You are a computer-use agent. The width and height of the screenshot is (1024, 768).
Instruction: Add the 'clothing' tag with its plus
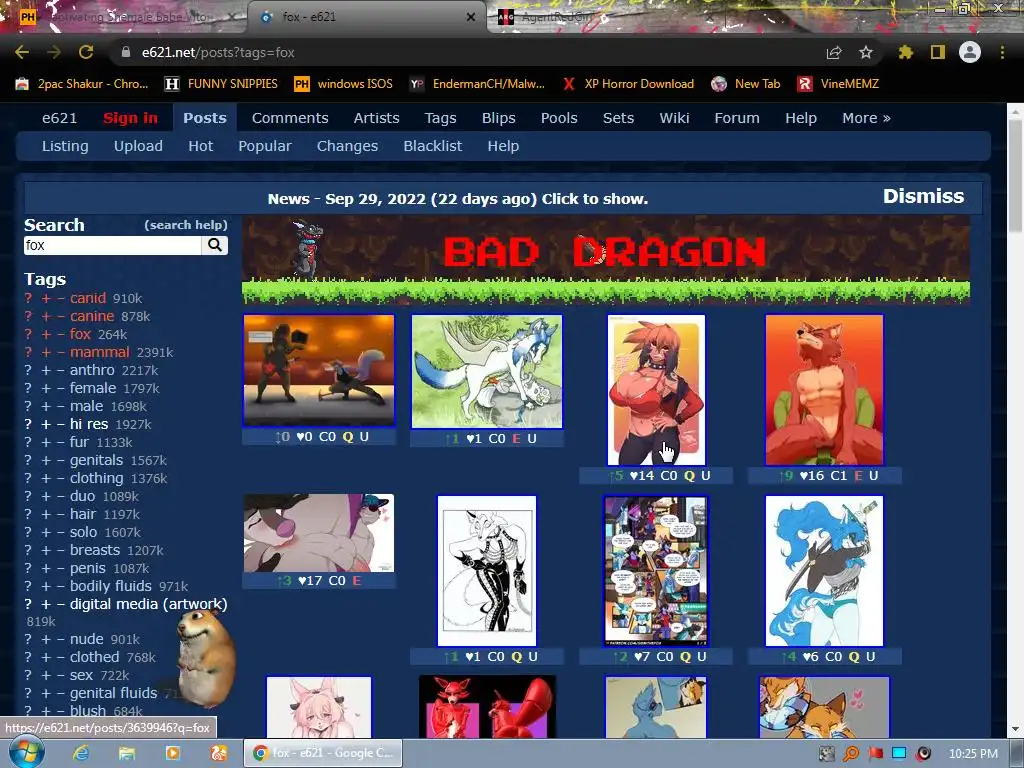tap(46, 479)
